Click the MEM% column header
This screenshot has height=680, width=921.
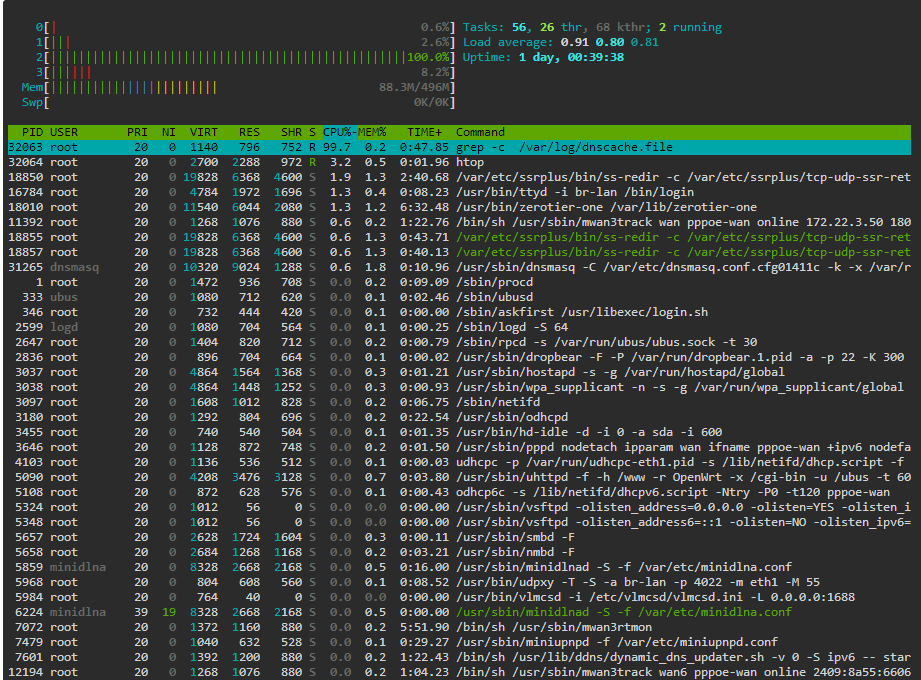[x=372, y=132]
